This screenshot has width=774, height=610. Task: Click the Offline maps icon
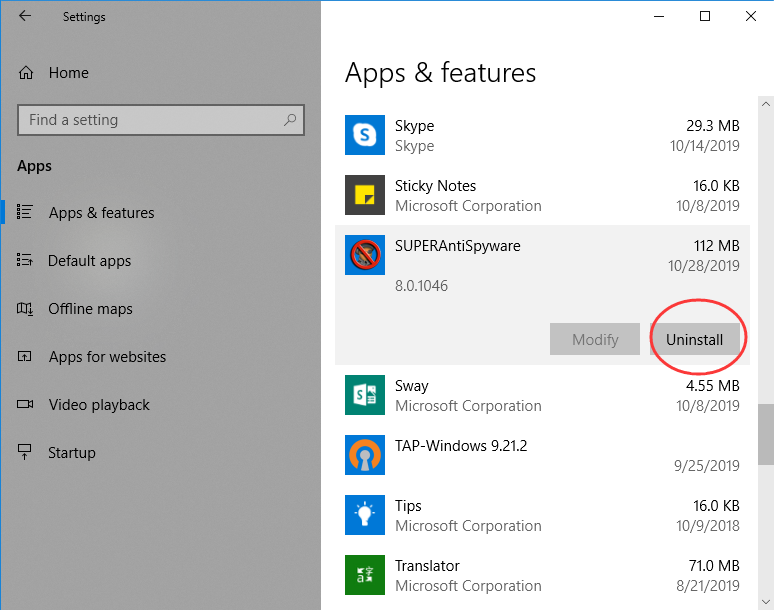click(25, 308)
